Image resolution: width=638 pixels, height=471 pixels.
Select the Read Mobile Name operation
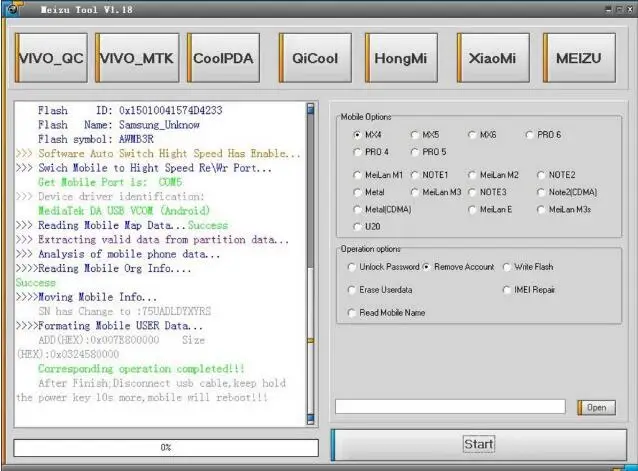pyautogui.click(x=352, y=313)
